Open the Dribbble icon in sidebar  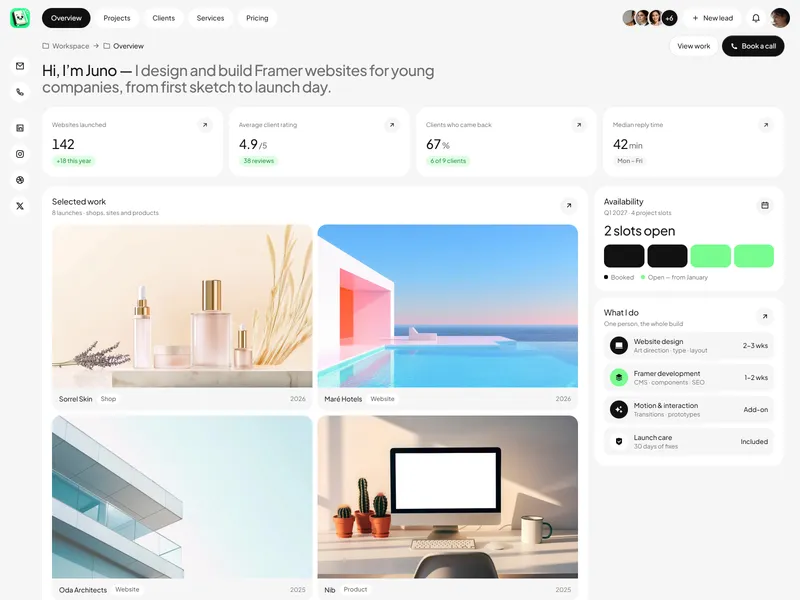click(x=20, y=180)
